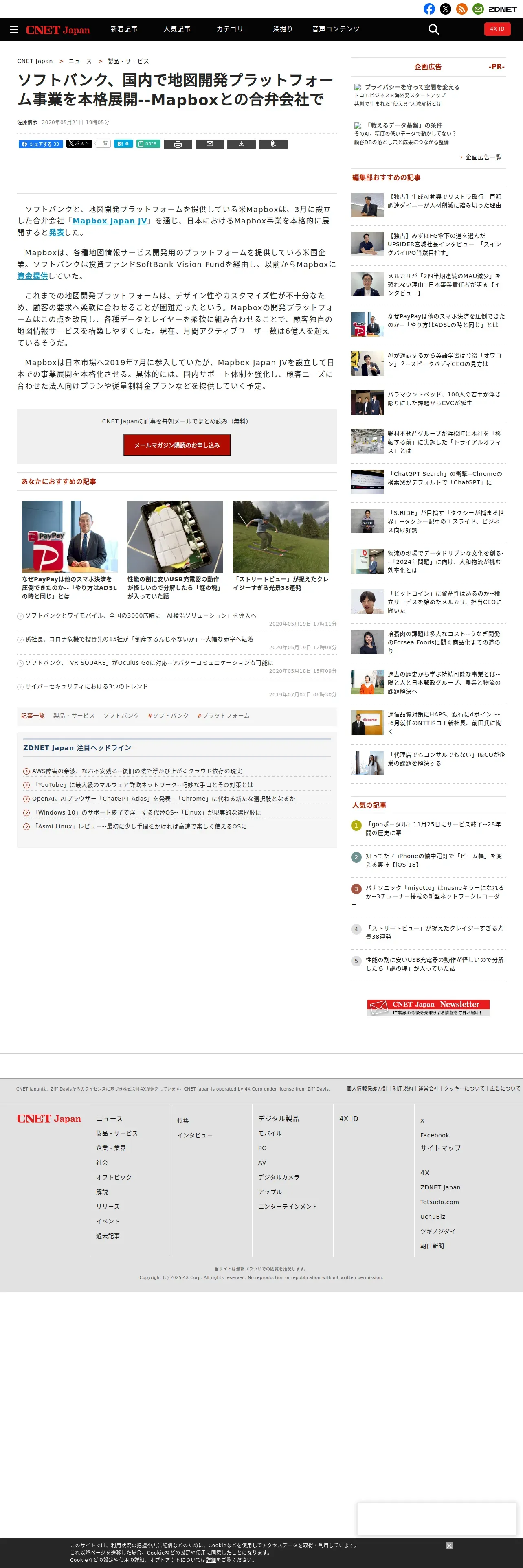523x1568 pixels.
Task: Email the article using envelope icon
Action: click(x=209, y=144)
